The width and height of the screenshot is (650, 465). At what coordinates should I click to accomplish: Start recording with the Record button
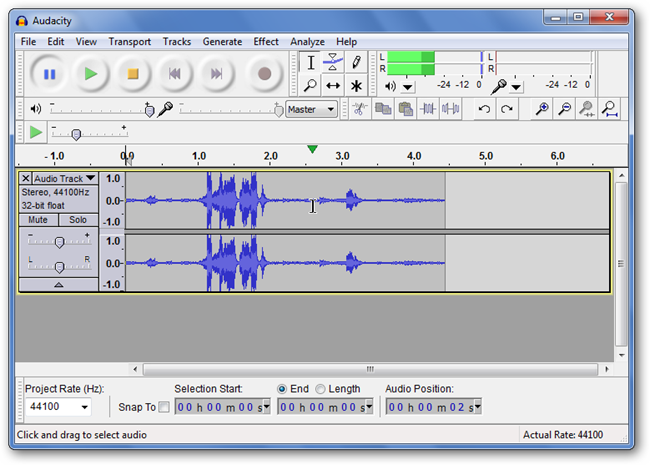[264, 73]
